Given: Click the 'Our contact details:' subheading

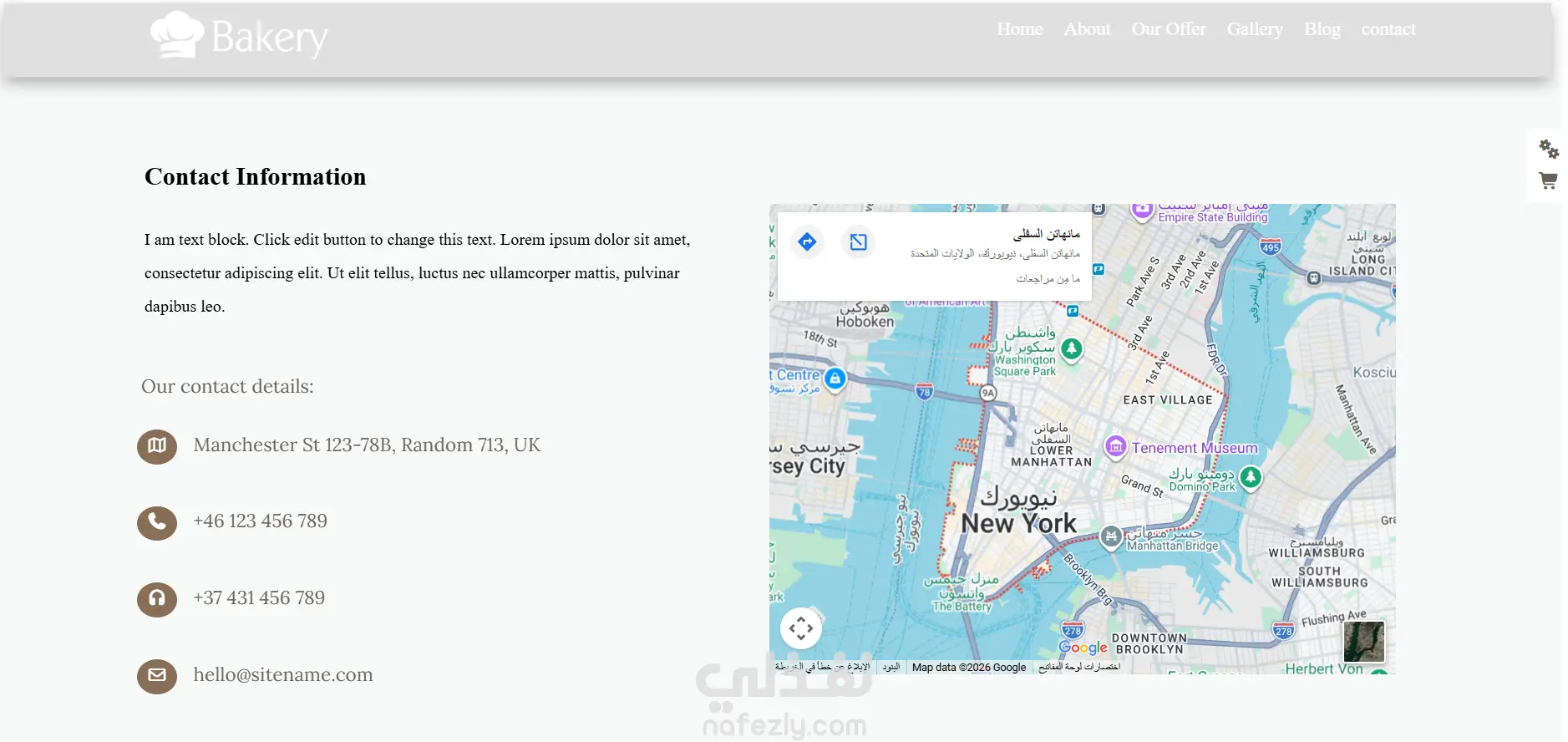Looking at the screenshot, I should [227, 386].
